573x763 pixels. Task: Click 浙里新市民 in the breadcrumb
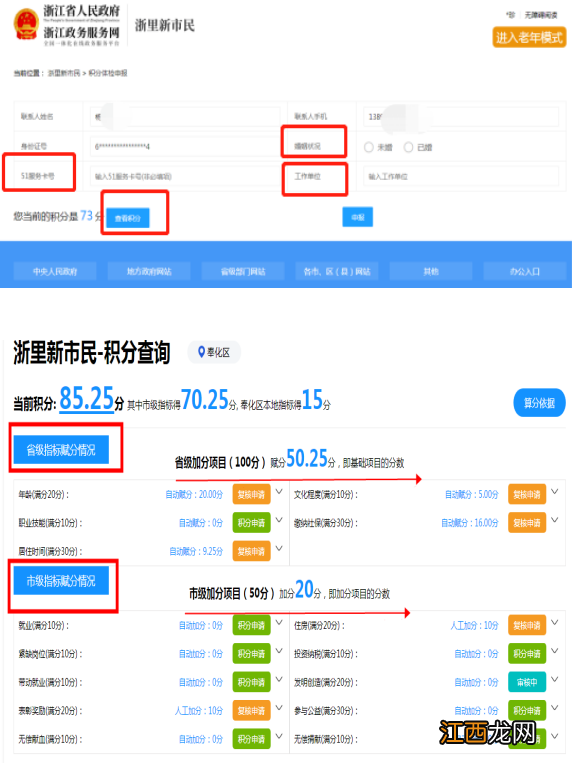click(x=64, y=73)
